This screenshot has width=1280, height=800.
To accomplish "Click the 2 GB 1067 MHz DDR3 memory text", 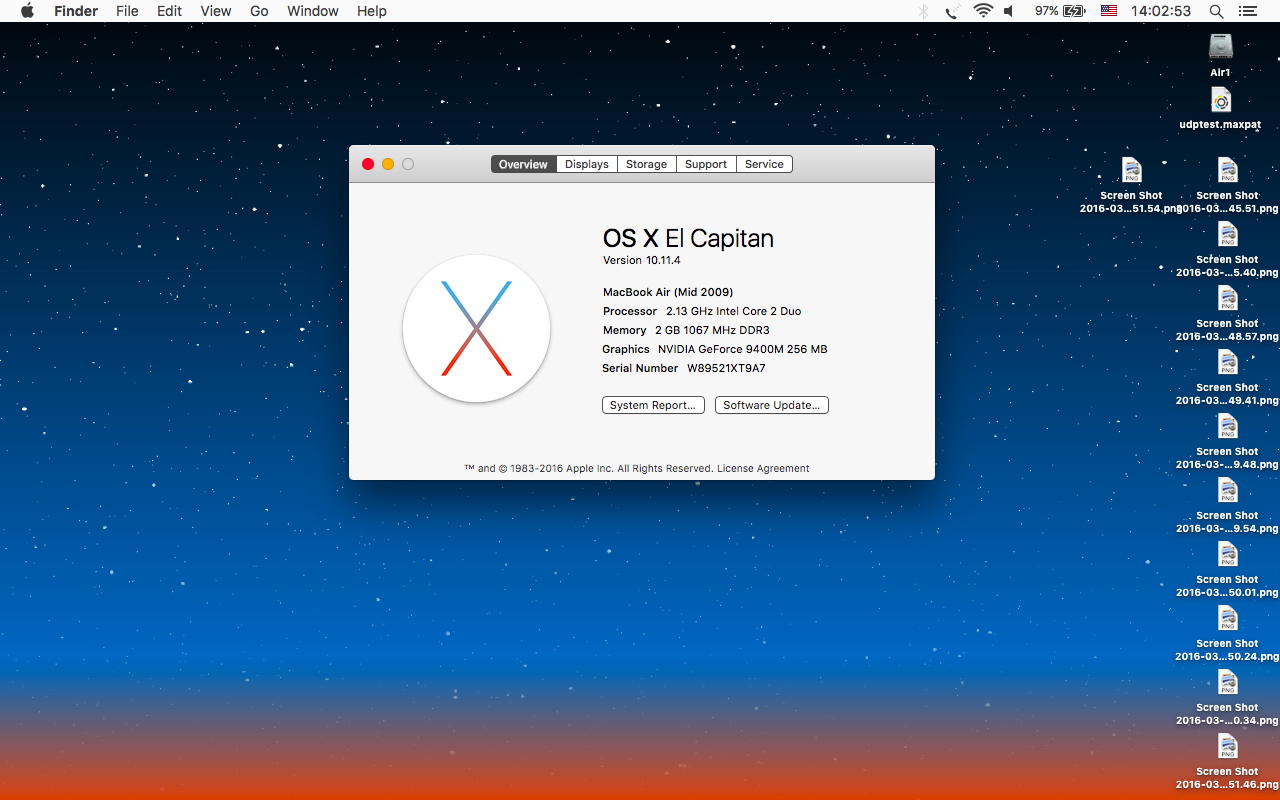I will [x=712, y=330].
